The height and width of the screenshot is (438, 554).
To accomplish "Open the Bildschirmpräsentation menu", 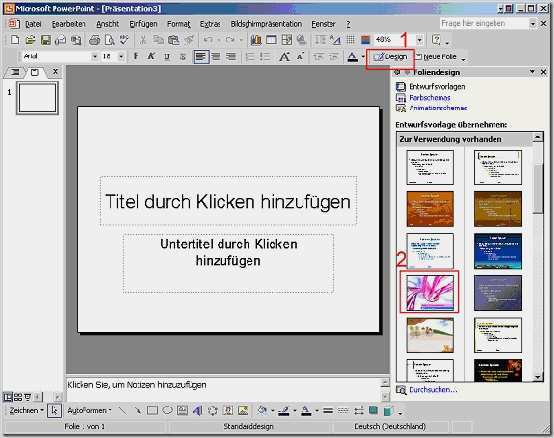I will 266,24.
